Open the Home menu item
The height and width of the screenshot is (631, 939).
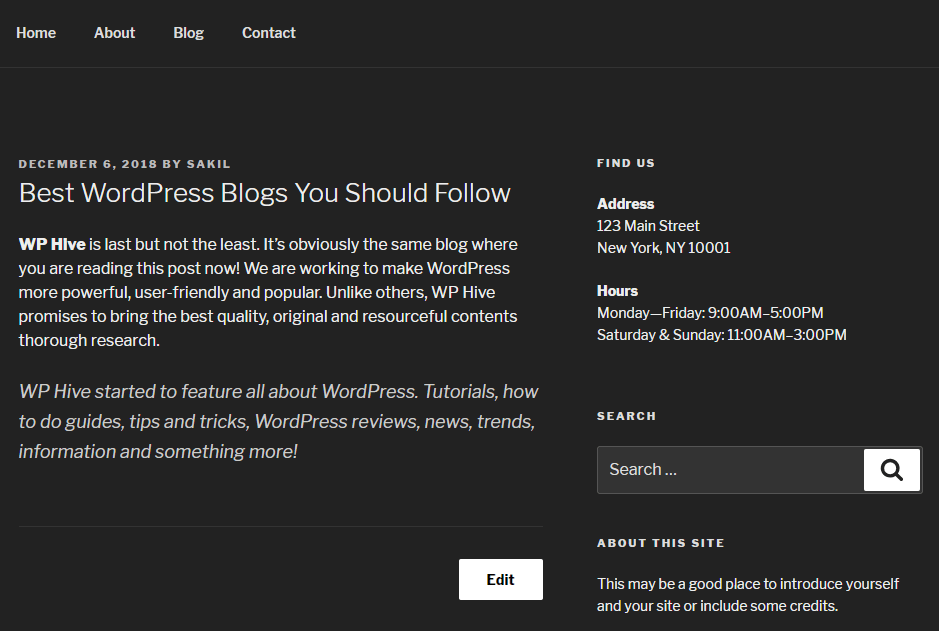pyautogui.click(x=36, y=33)
